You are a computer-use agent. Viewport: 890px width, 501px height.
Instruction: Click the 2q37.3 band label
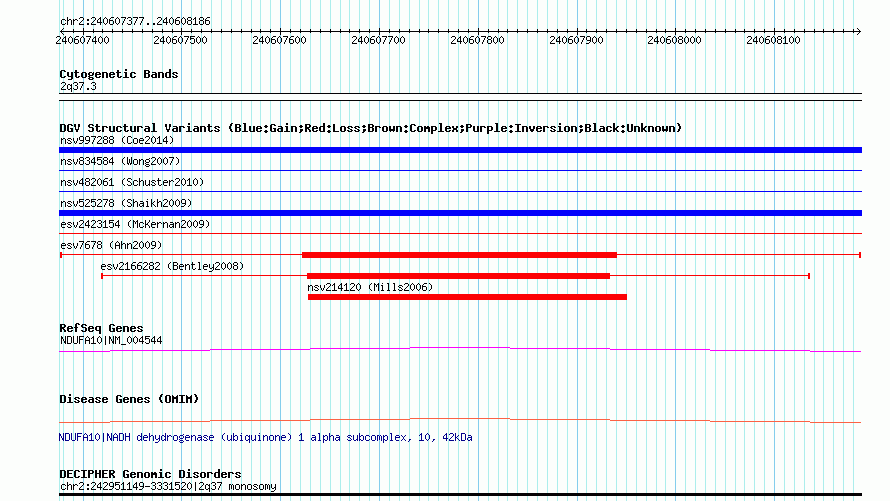point(78,86)
